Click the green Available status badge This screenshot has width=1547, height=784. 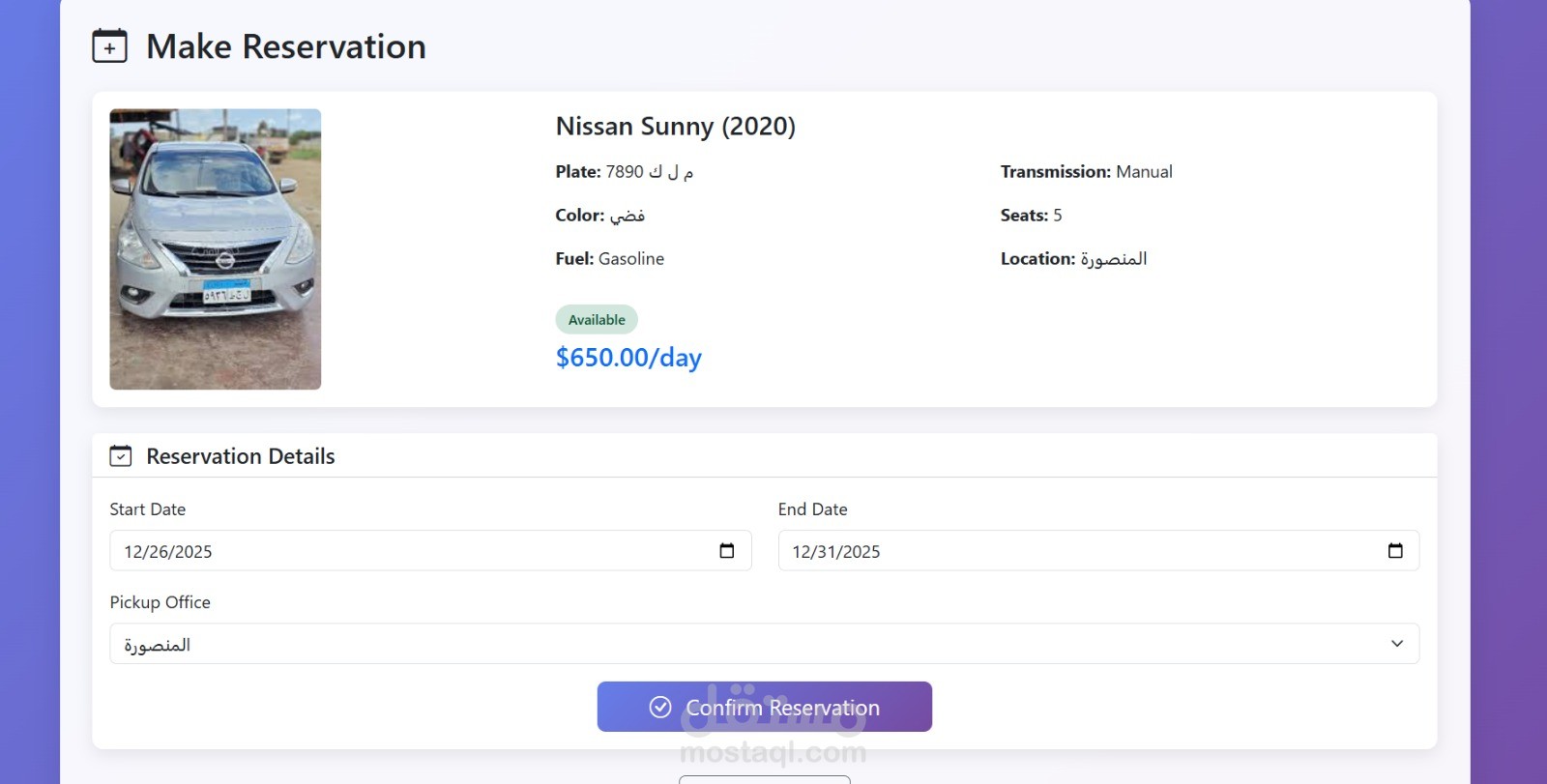coord(597,320)
